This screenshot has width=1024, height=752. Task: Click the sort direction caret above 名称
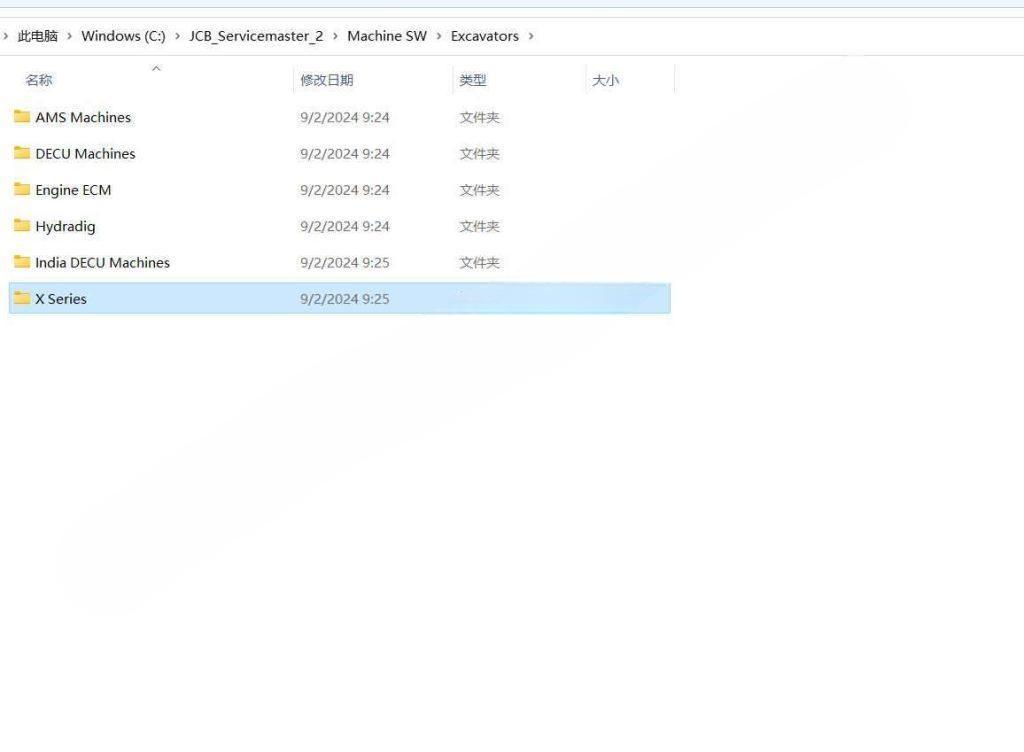click(157, 68)
